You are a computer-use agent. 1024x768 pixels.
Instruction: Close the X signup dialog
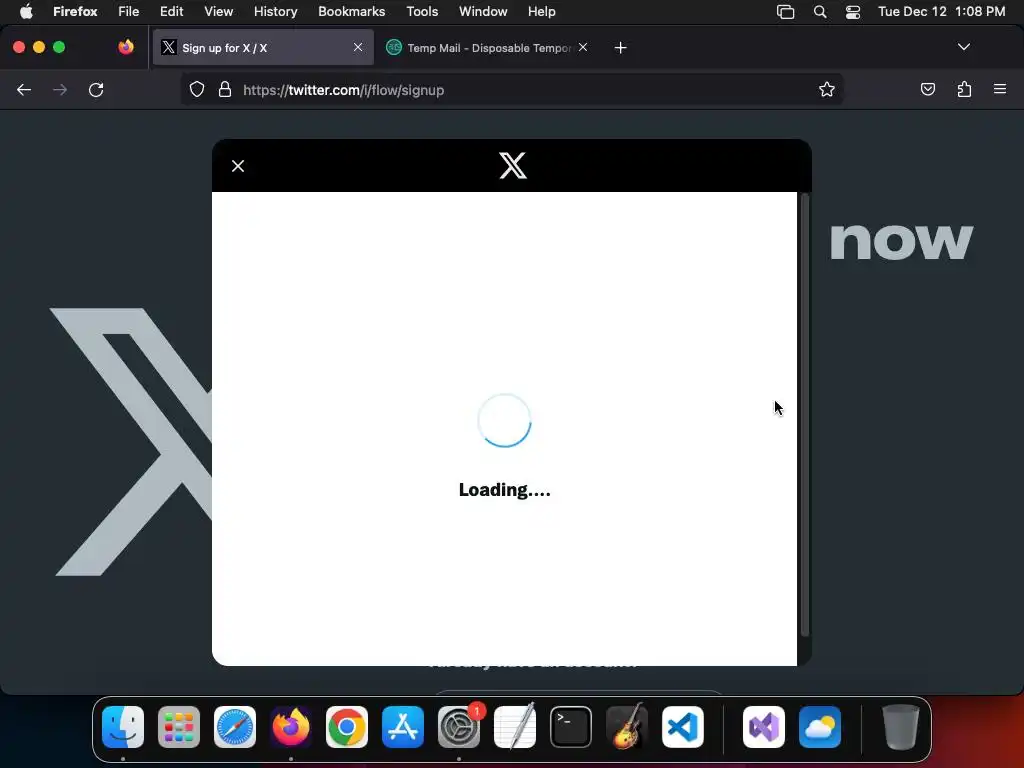point(238,166)
